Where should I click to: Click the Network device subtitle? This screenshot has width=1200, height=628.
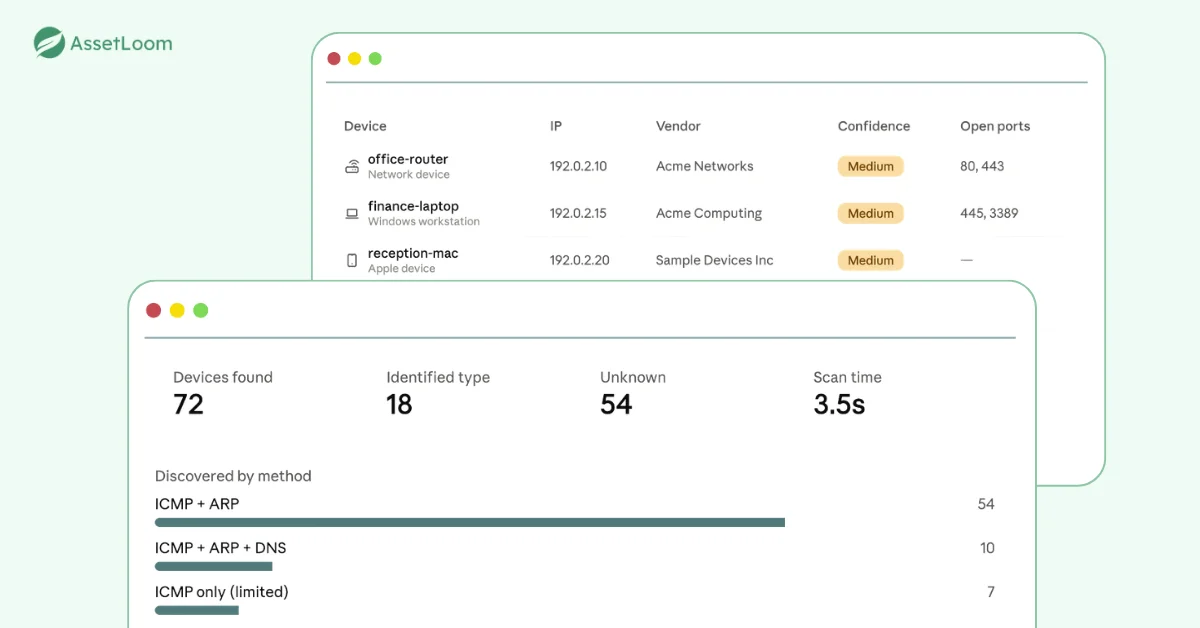tap(409, 174)
